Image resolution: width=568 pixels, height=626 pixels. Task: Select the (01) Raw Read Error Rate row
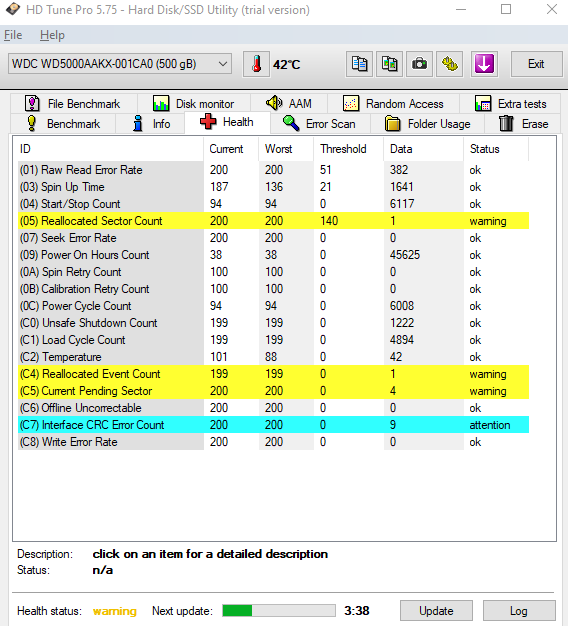point(273,170)
